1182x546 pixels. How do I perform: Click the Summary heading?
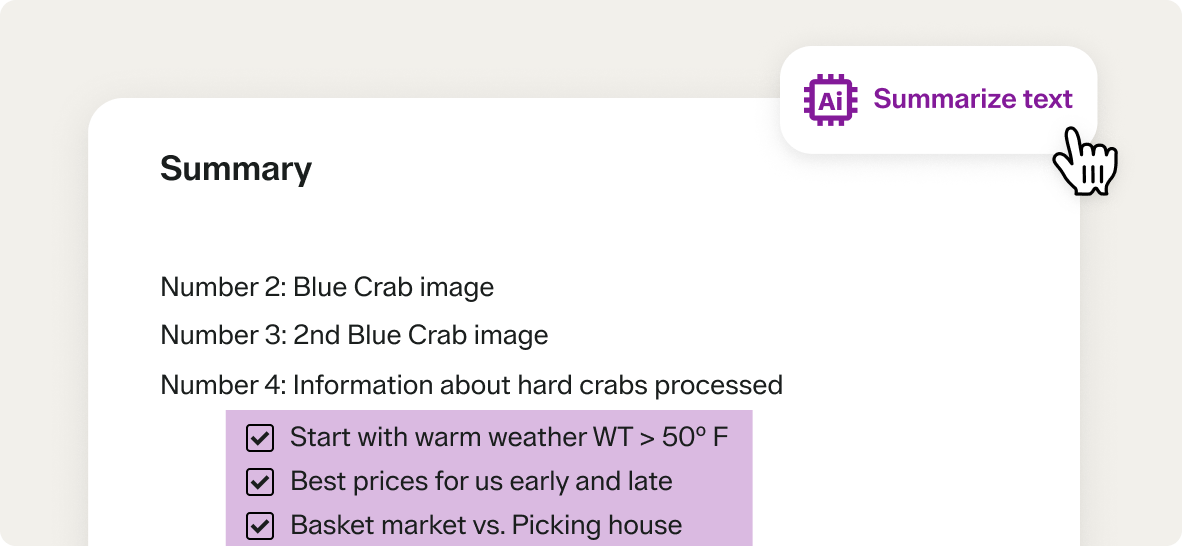pyautogui.click(x=236, y=169)
